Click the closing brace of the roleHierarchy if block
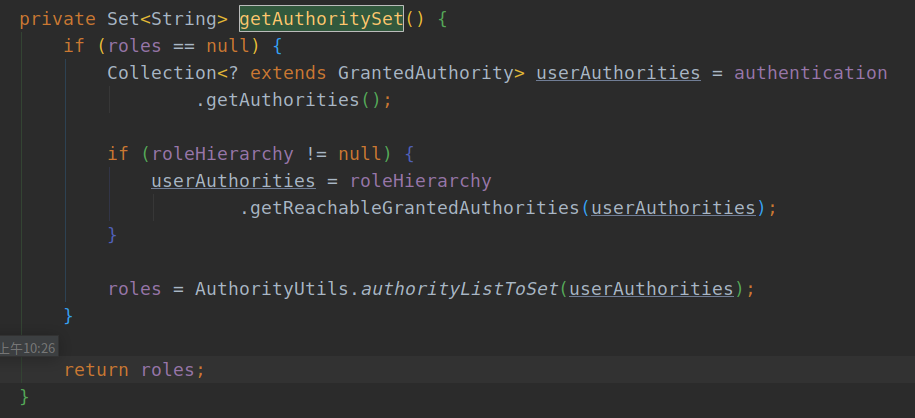Viewport: 915px width, 418px height. pyautogui.click(x=113, y=235)
